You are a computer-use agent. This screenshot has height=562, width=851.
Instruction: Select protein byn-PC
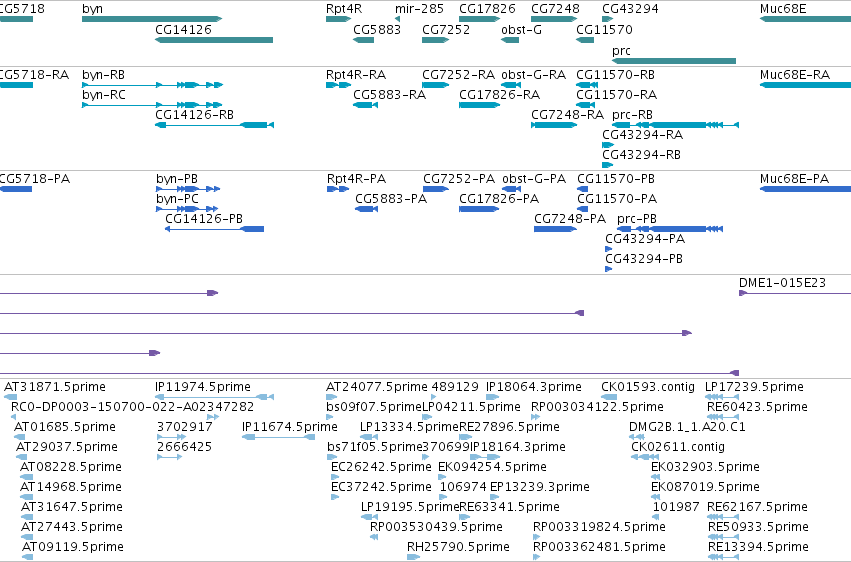point(187,209)
